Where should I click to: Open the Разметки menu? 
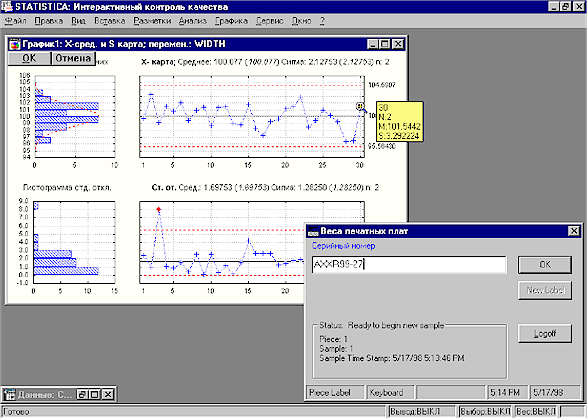pyautogui.click(x=152, y=21)
